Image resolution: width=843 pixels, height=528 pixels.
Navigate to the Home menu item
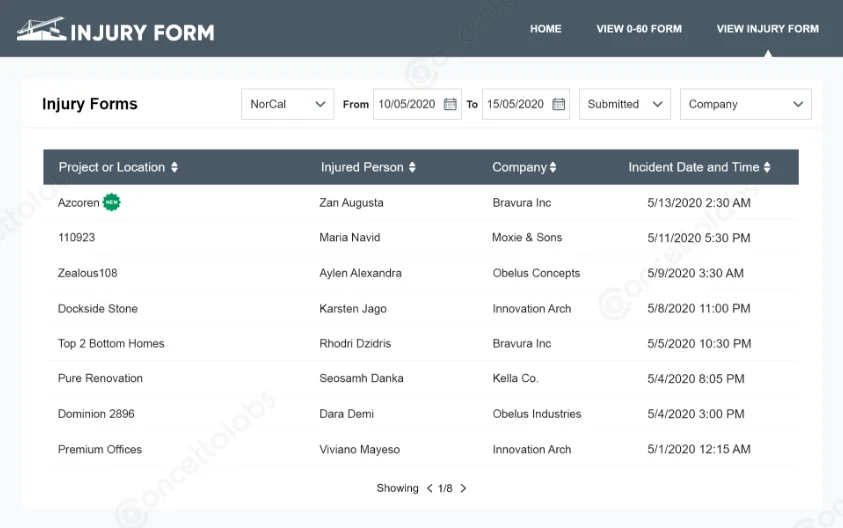coord(545,29)
